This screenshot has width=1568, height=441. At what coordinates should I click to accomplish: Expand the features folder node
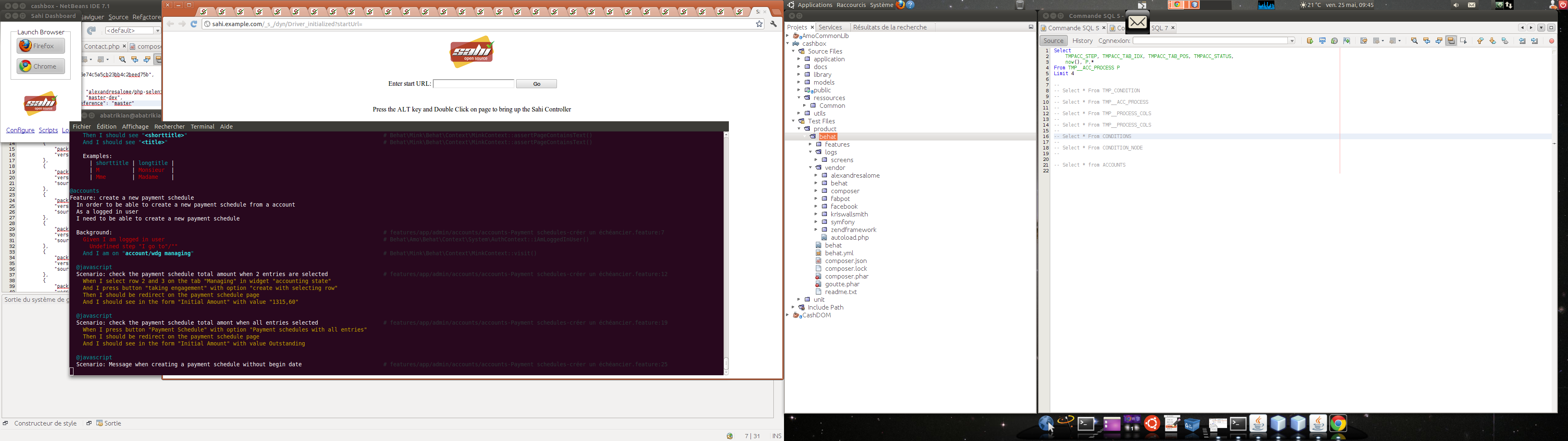(811, 145)
